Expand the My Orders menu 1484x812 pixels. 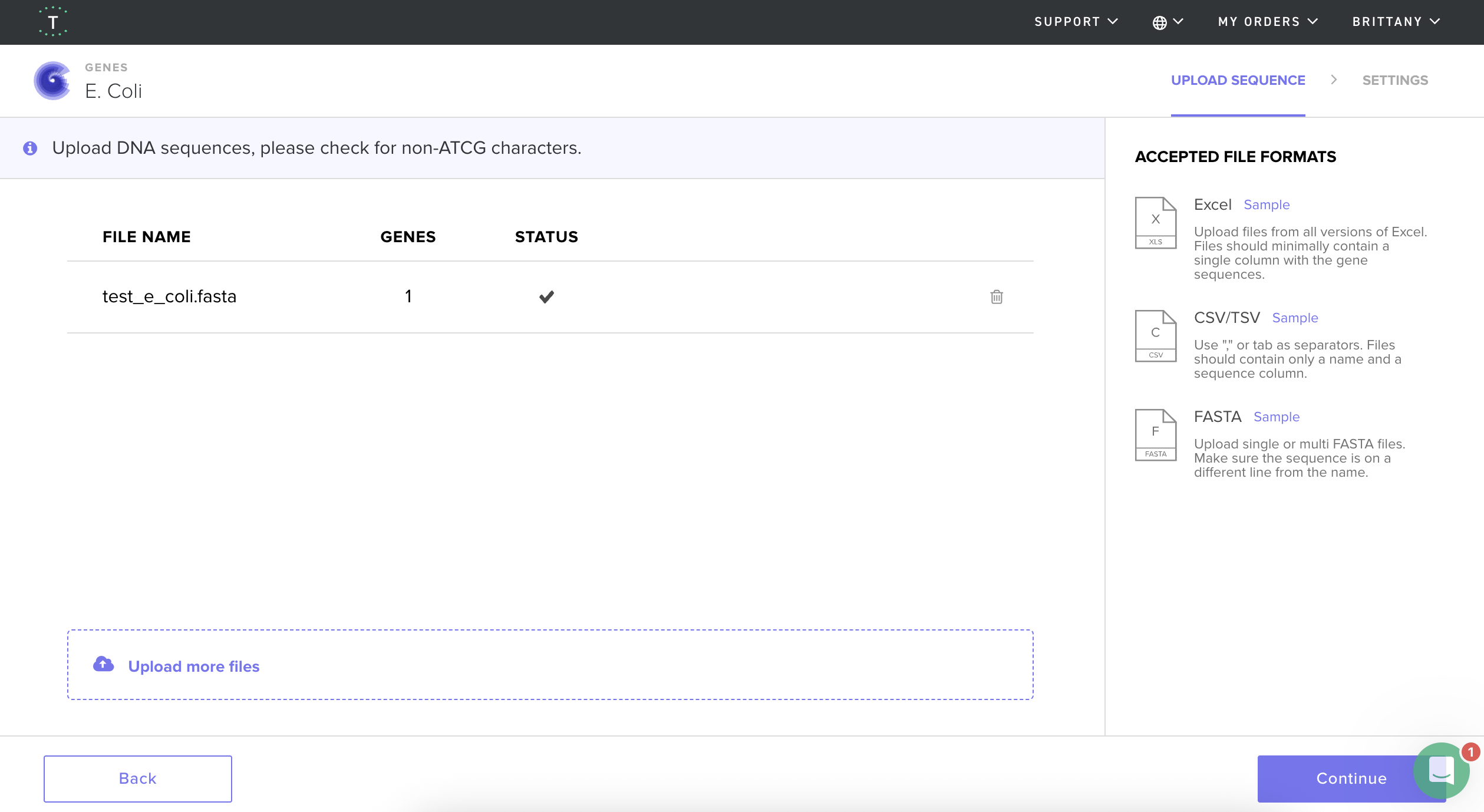pos(1268,22)
